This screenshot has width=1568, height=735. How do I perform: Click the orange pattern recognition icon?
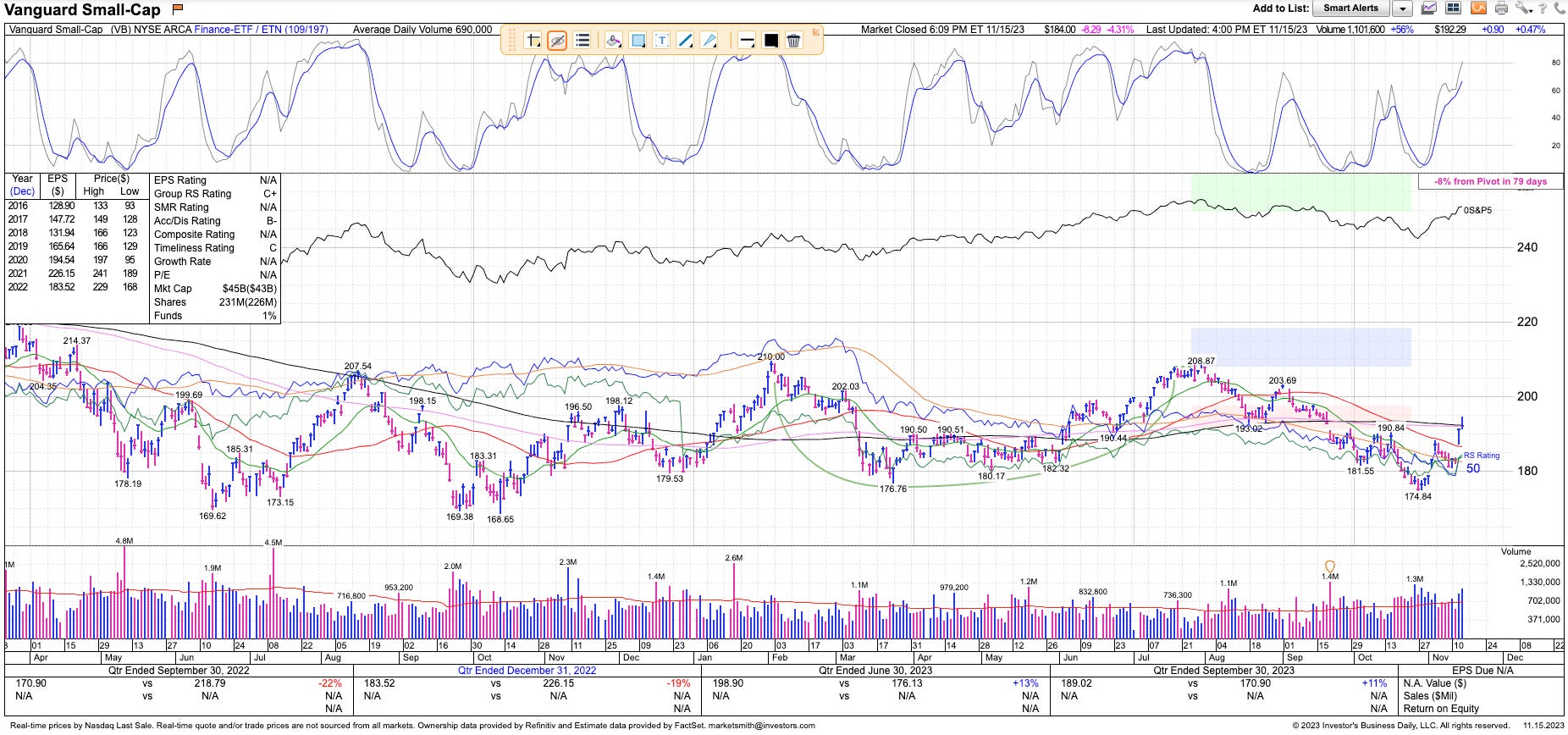click(1477, 8)
